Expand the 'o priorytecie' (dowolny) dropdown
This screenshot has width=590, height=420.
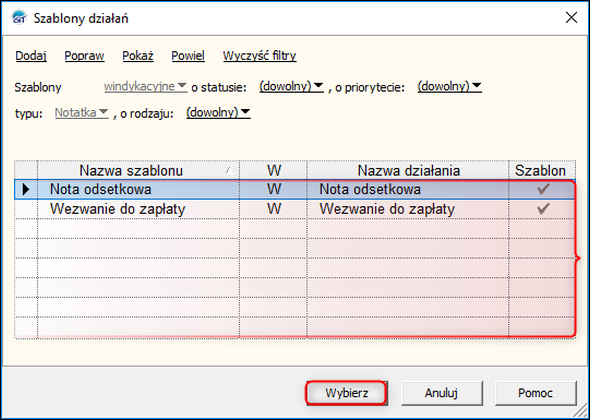coord(449,87)
